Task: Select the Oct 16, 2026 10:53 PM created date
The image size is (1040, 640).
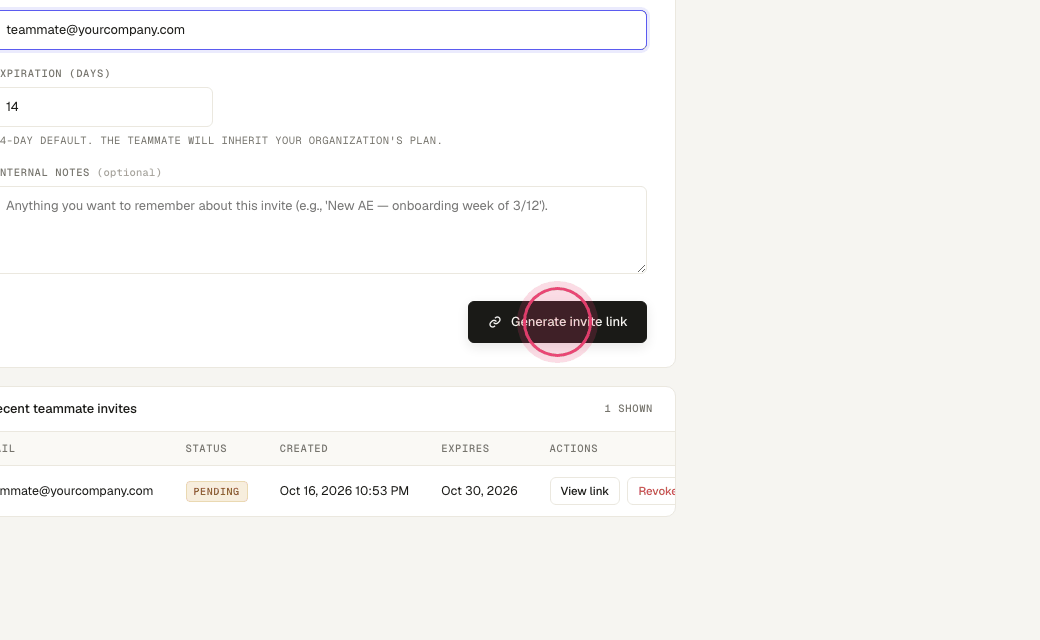Action: pyautogui.click(x=344, y=491)
